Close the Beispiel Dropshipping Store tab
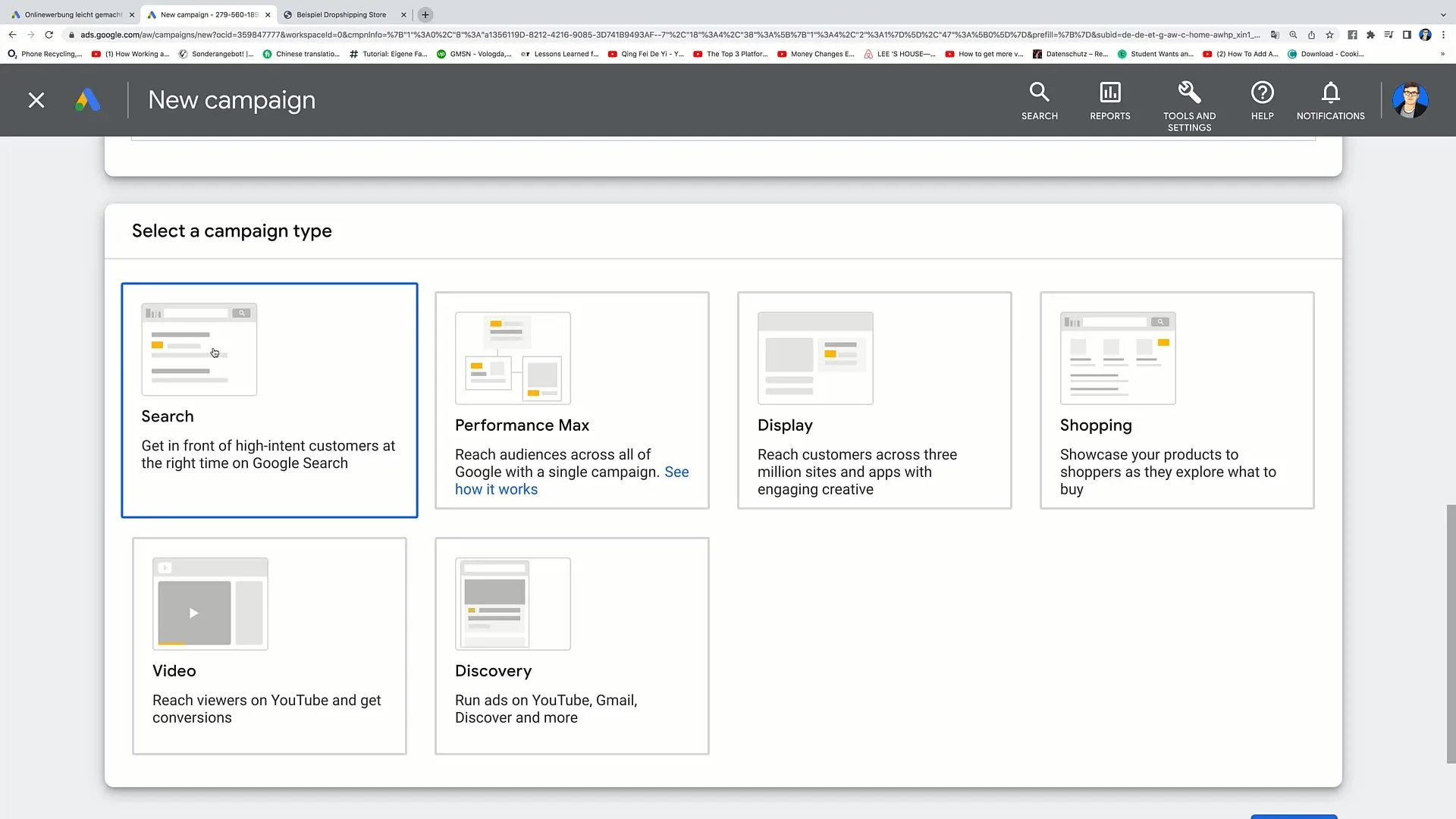Screen dimensions: 1456x819 point(403,14)
